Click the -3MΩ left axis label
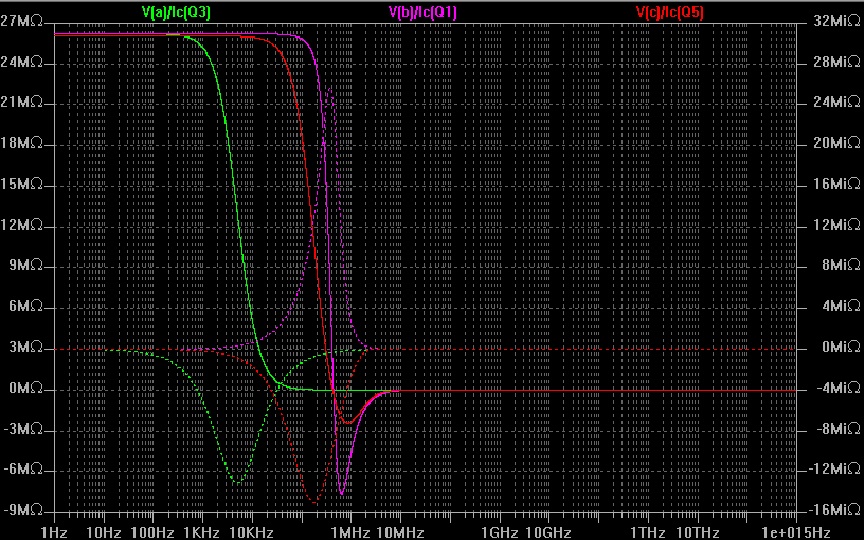The width and height of the screenshot is (864, 540). (23, 429)
